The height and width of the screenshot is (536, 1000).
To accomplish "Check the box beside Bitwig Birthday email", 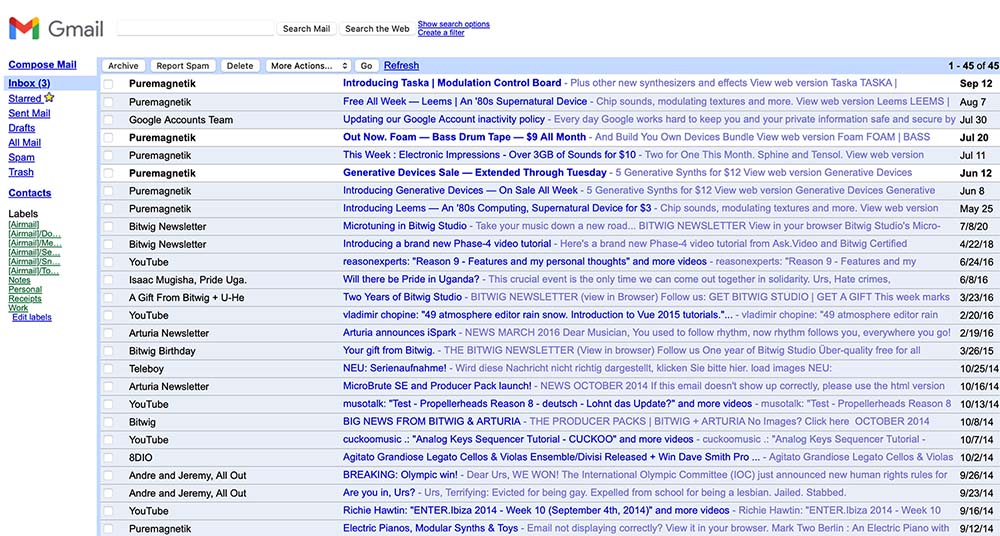I will tap(108, 351).
